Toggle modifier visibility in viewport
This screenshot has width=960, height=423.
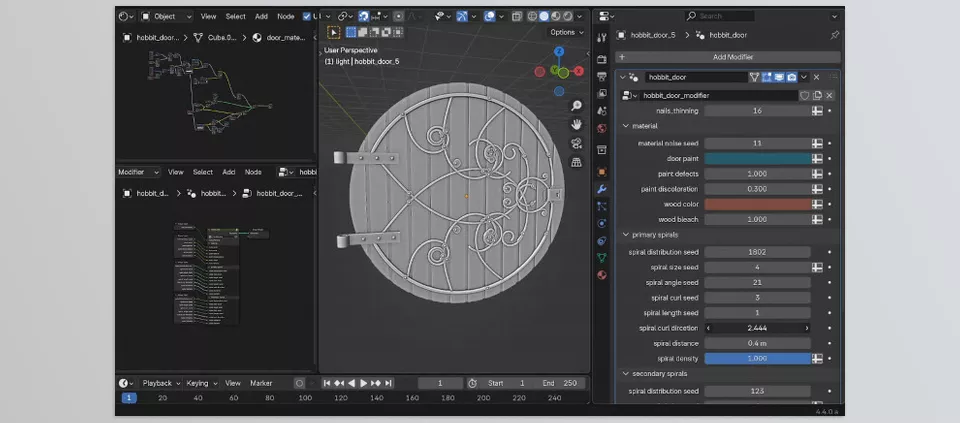pos(779,77)
